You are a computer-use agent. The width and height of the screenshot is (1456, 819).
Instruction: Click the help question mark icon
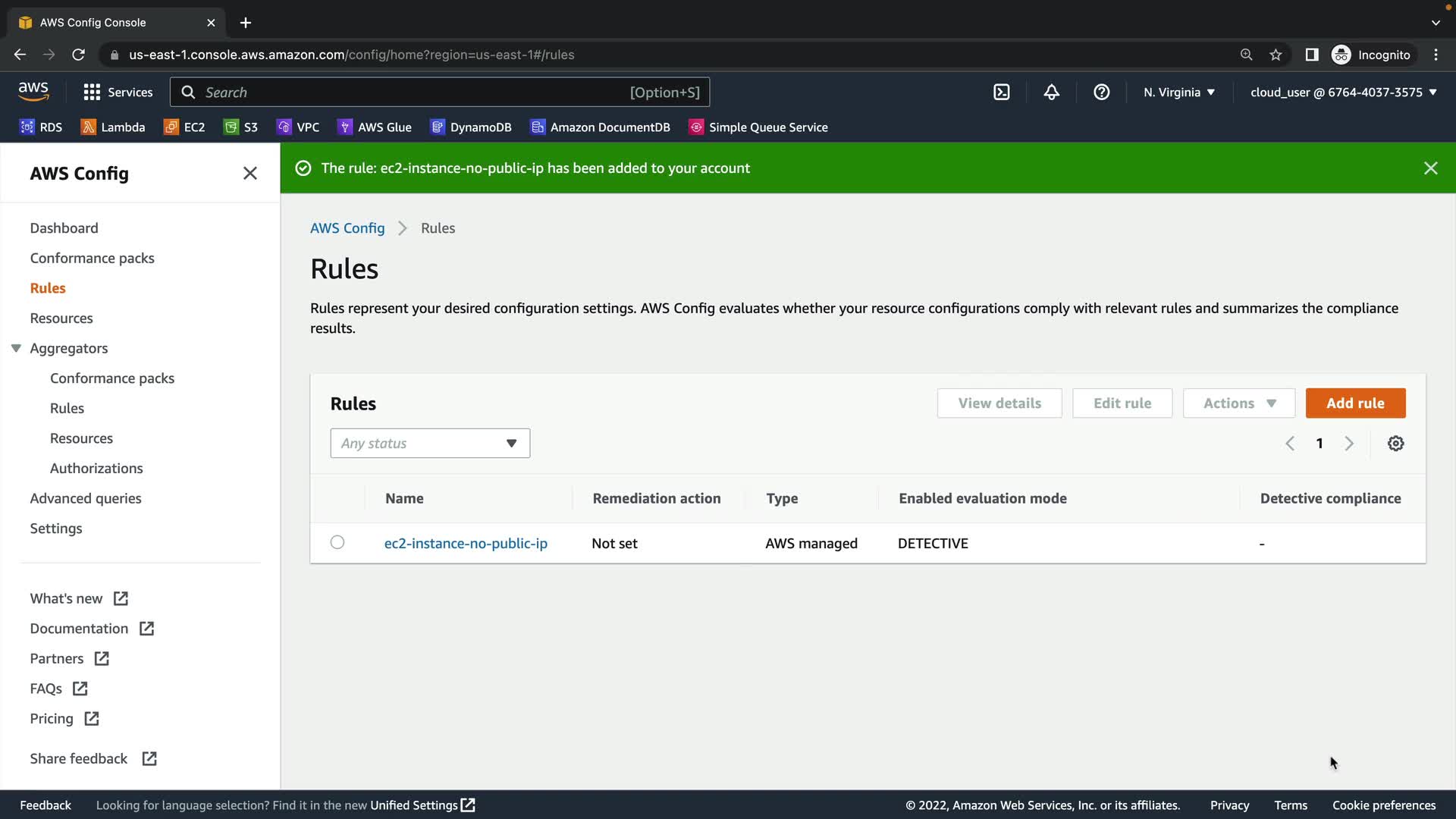coord(1101,93)
